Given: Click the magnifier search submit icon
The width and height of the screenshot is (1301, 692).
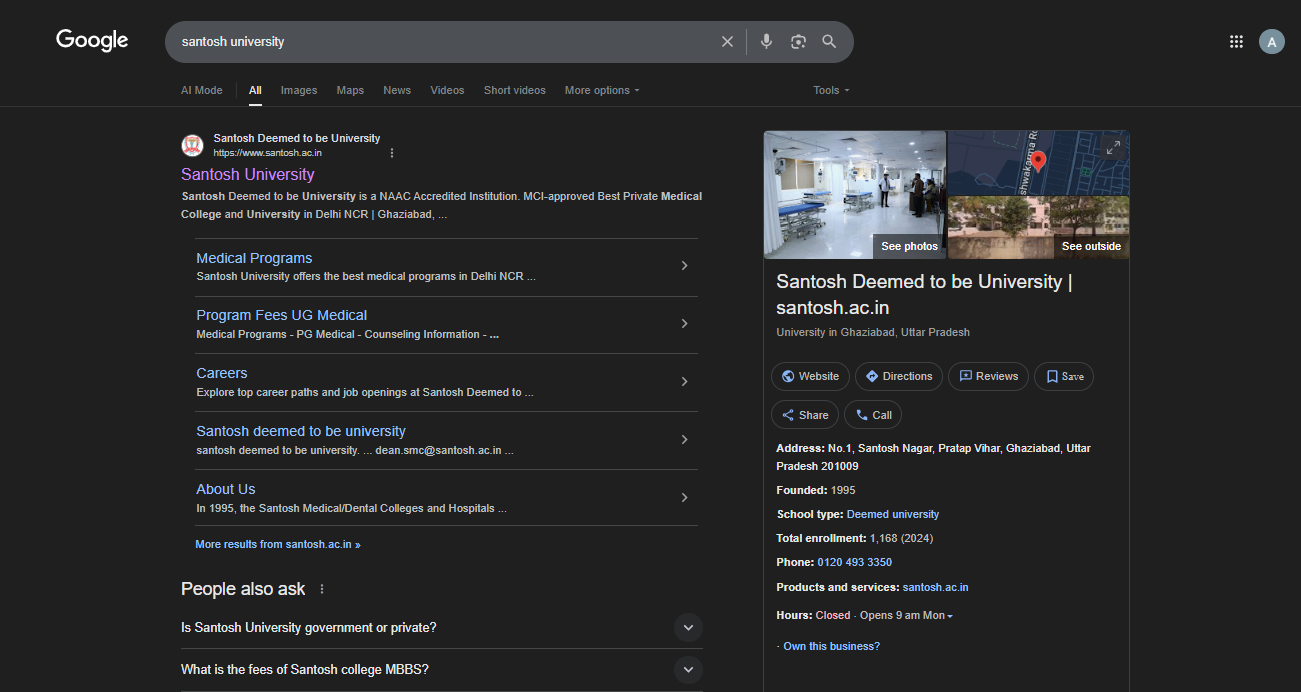Looking at the screenshot, I should click(829, 41).
